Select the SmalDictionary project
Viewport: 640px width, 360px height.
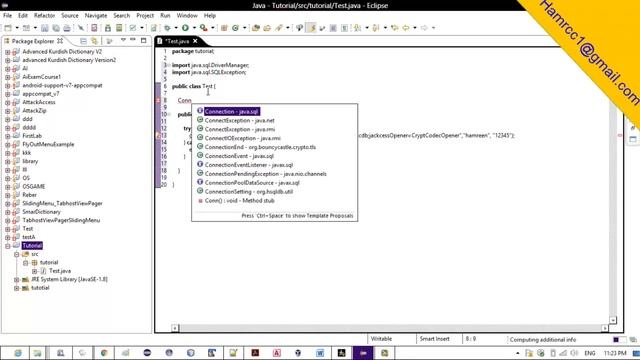41,212
